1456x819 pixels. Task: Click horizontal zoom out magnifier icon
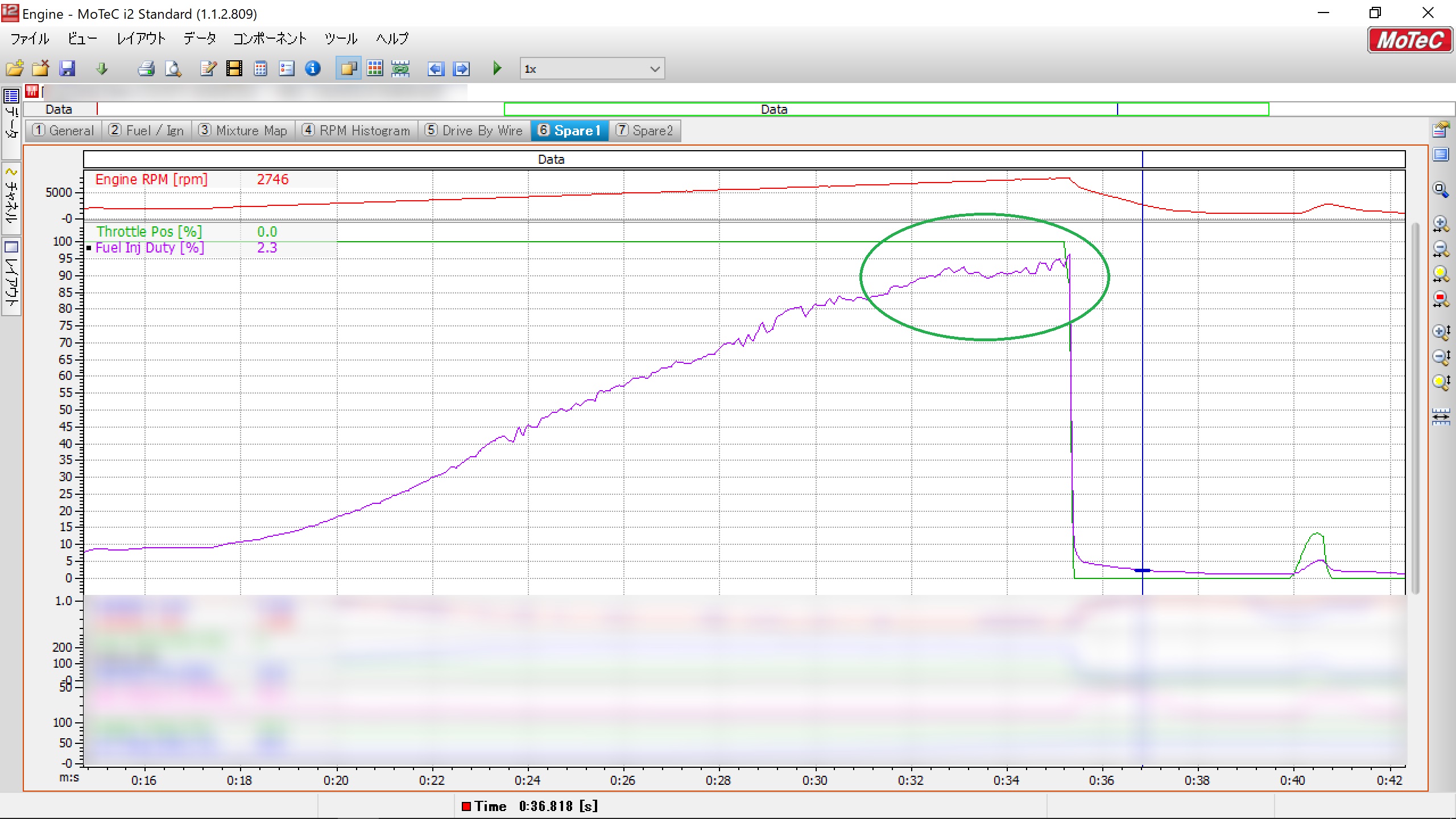(1440, 249)
